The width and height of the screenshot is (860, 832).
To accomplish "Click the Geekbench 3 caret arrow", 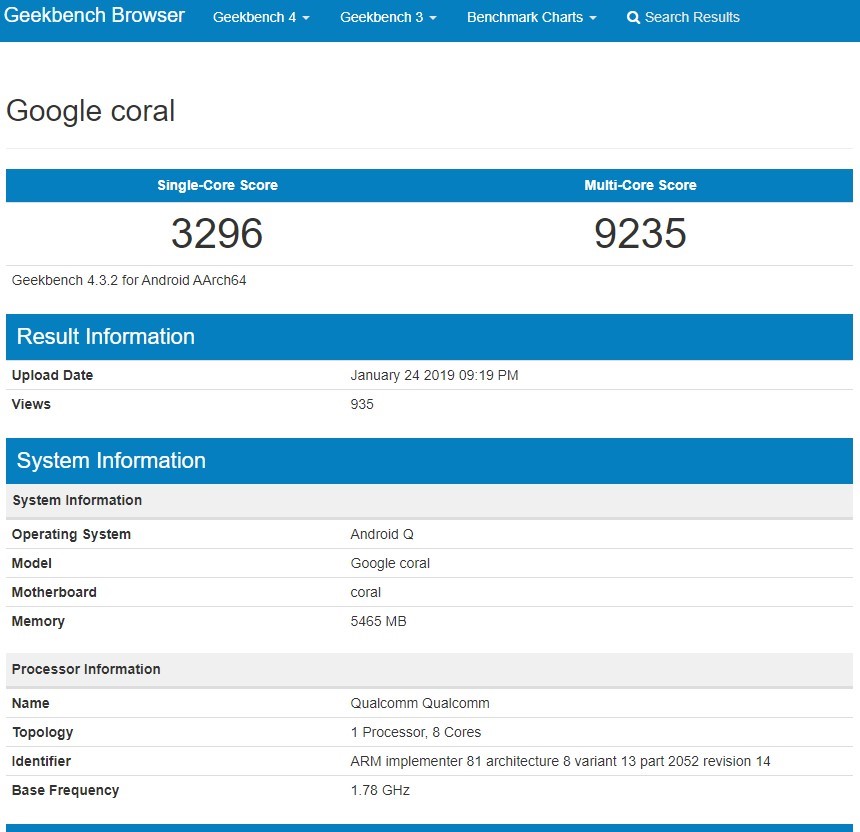I will coord(433,18).
